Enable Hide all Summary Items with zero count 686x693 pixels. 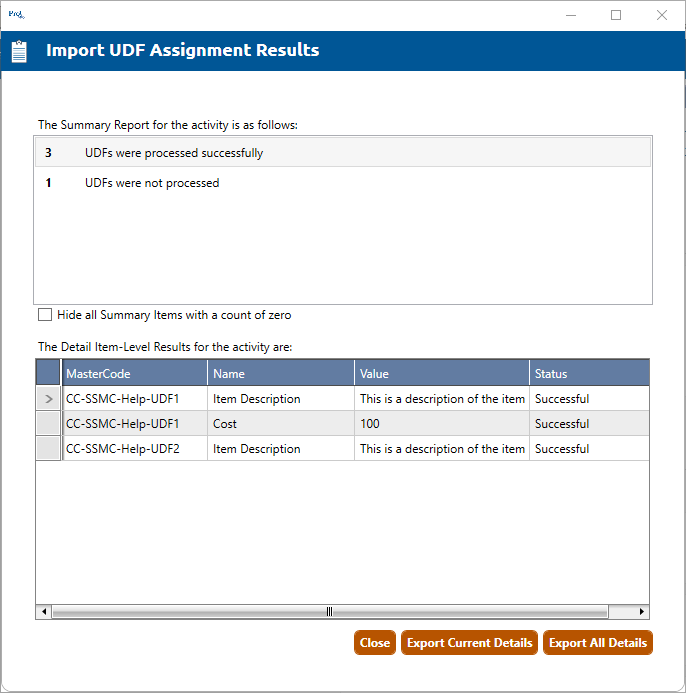coord(45,315)
